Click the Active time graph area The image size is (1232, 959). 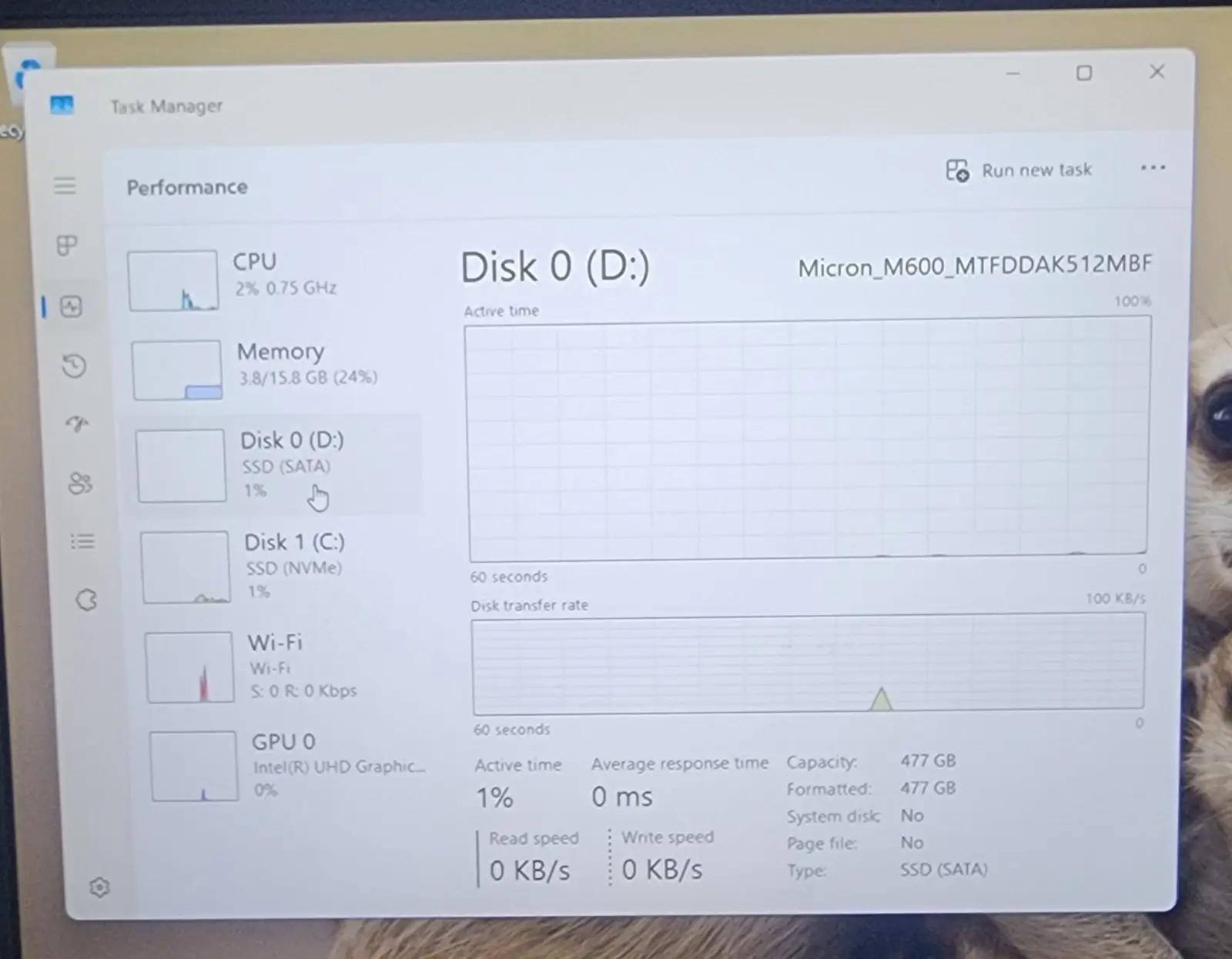[807, 439]
